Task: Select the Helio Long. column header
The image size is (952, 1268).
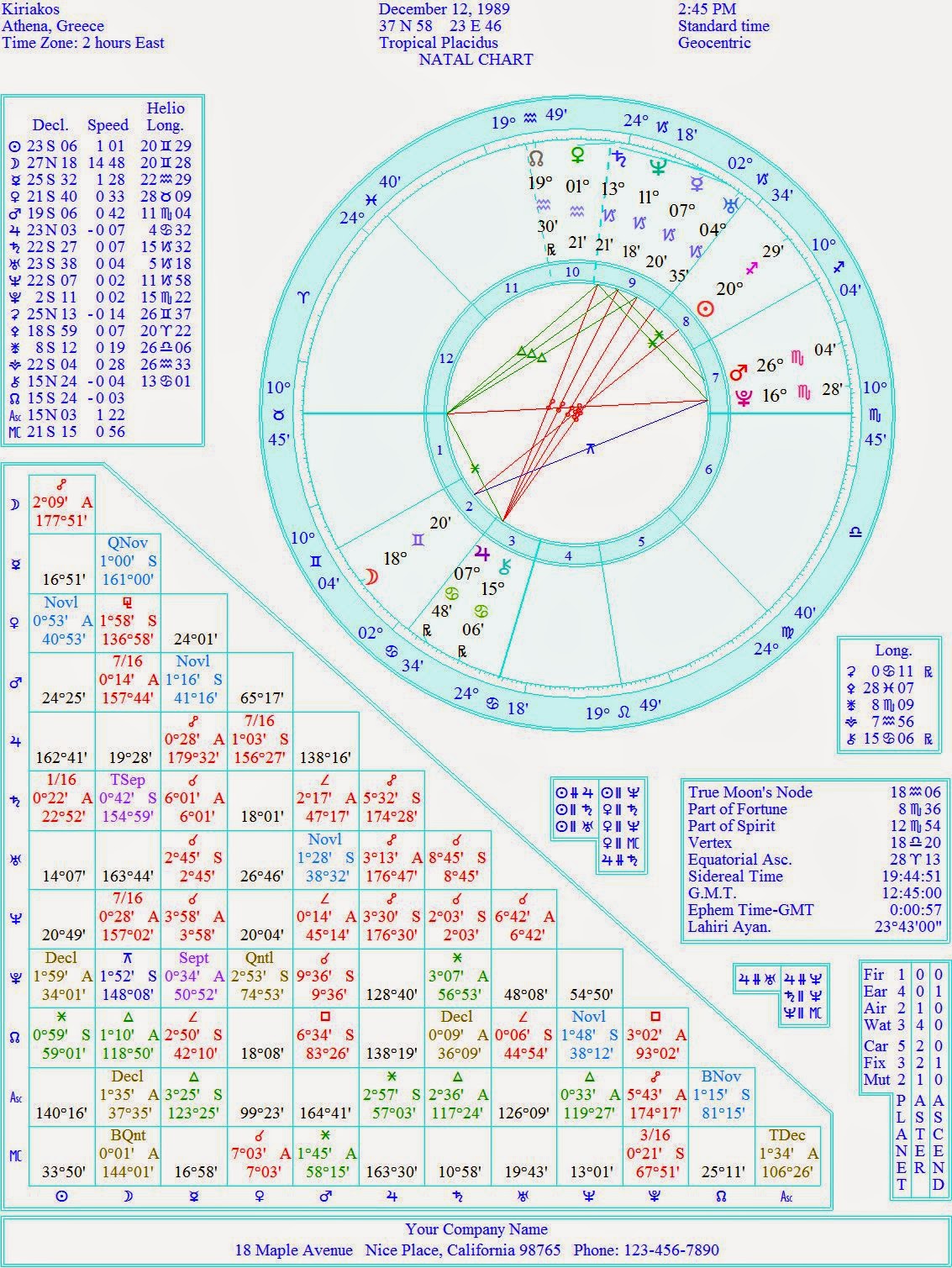Action: coord(165,117)
